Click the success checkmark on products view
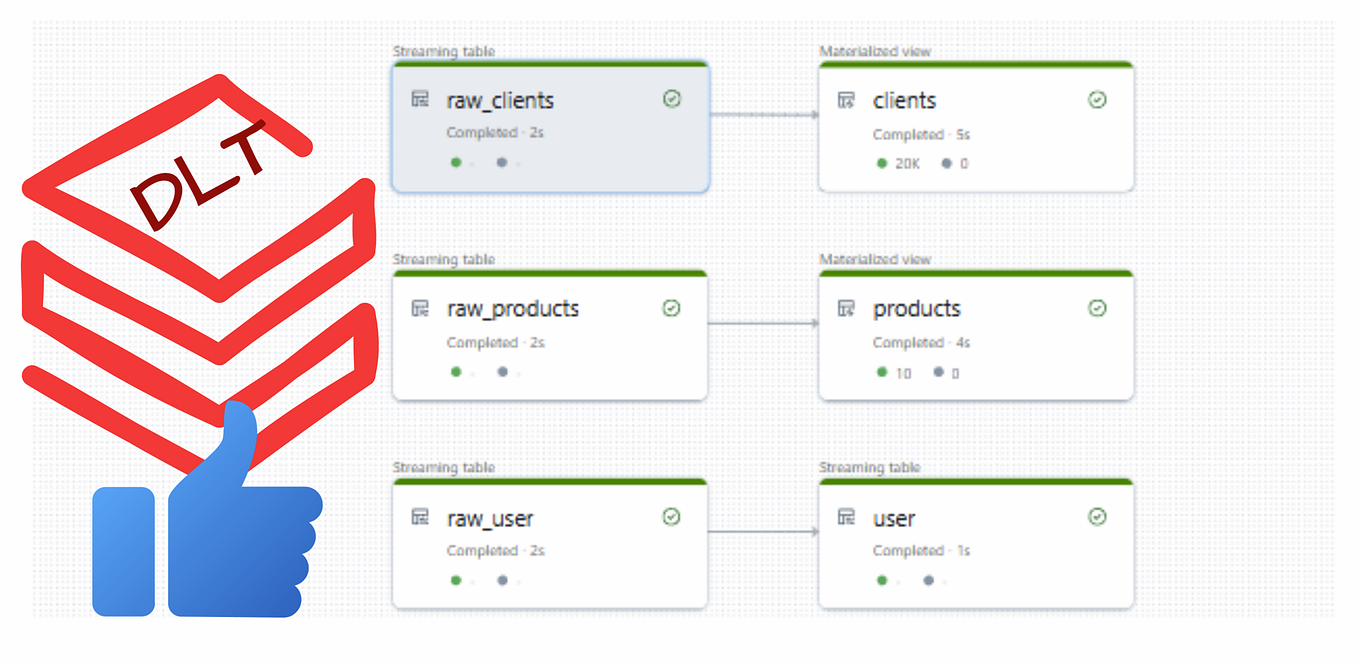The height and width of the screenshot is (666, 1358). pos(1097,308)
